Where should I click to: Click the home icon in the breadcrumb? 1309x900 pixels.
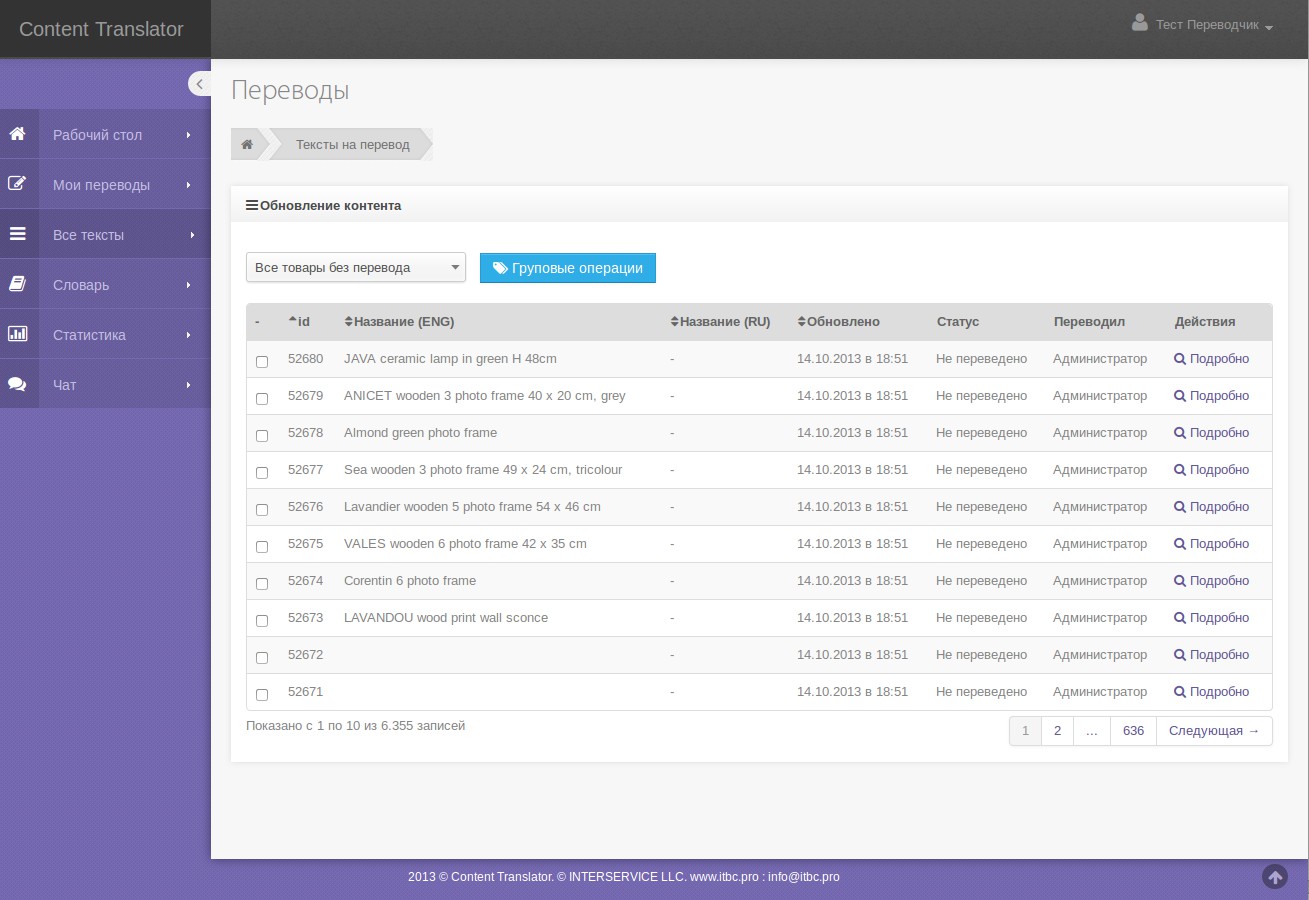(x=247, y=144)
